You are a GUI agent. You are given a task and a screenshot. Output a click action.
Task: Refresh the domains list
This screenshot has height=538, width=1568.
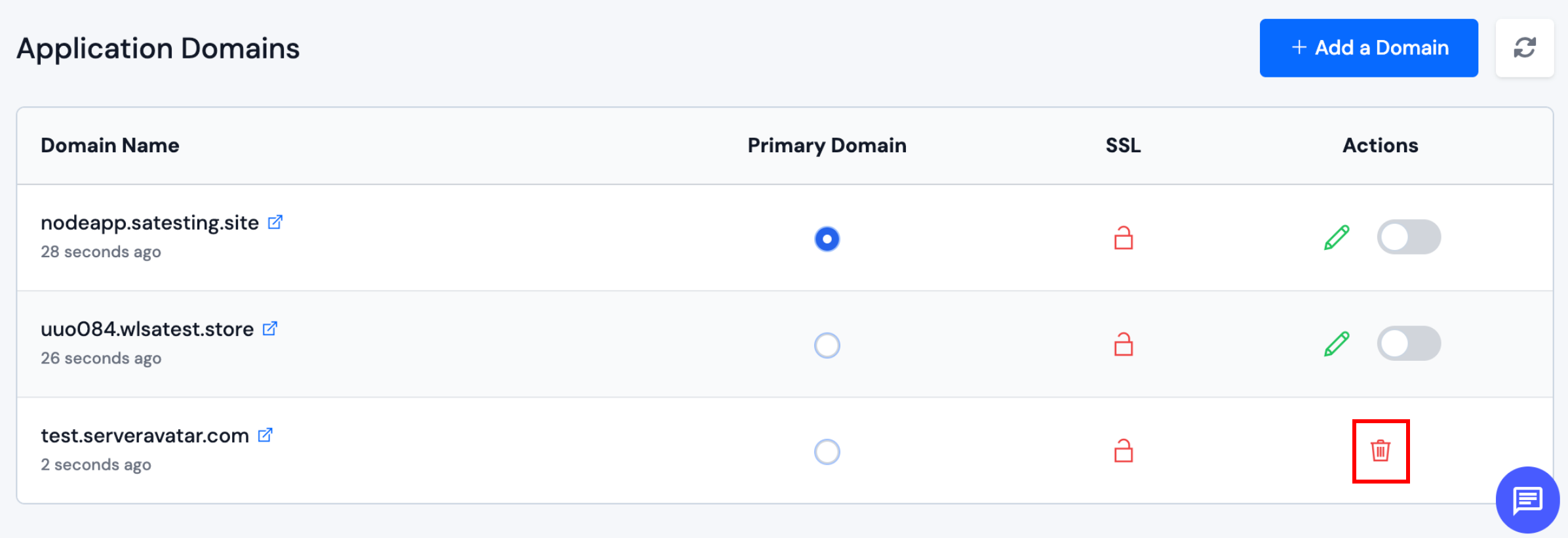point(1525,48)
